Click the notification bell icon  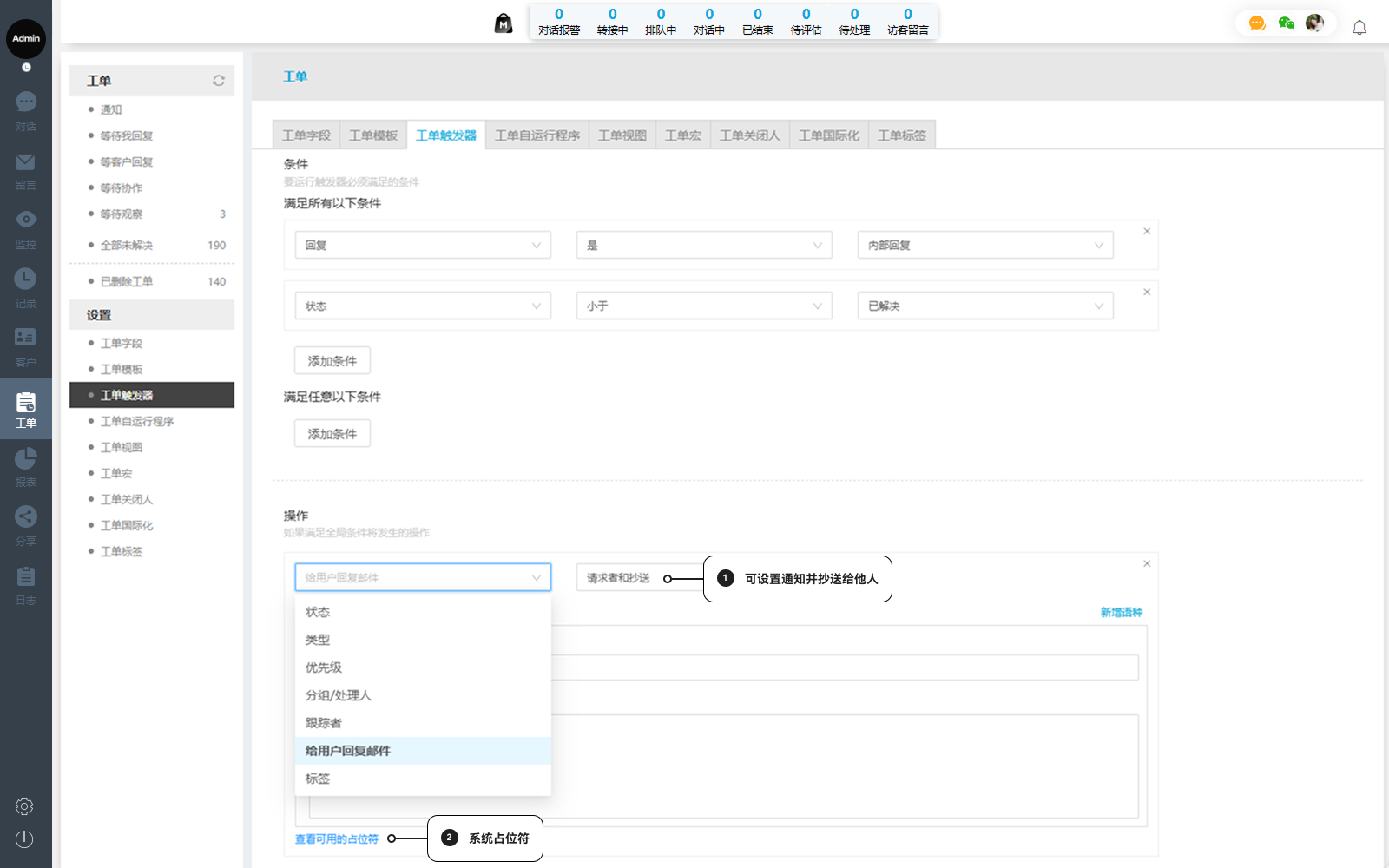pos(1359,28)
